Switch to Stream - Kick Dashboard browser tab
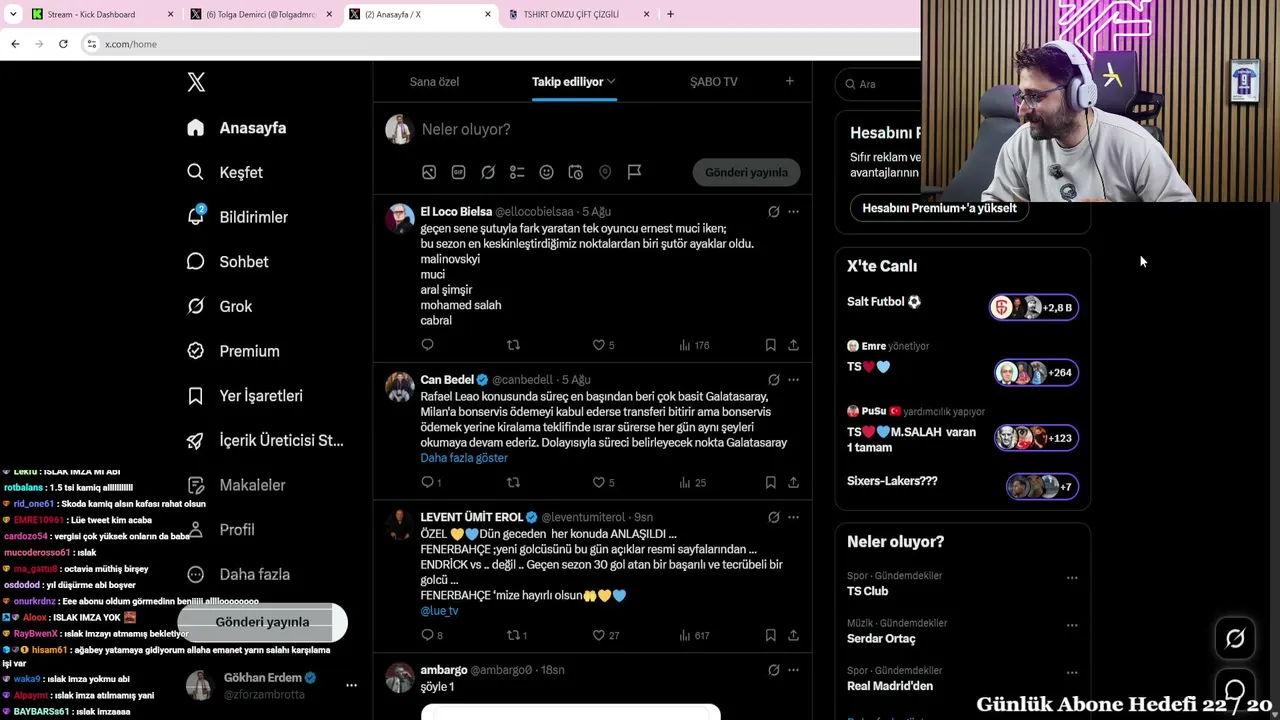1280x720 pixels. click(102, 14)
